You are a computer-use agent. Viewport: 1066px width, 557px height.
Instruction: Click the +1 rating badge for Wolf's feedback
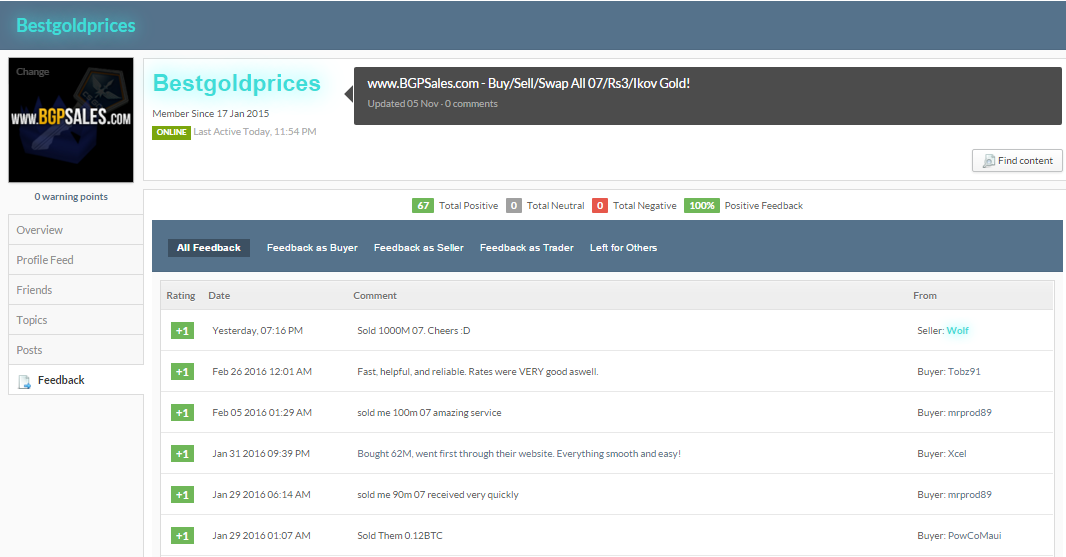tap(182, 331)
